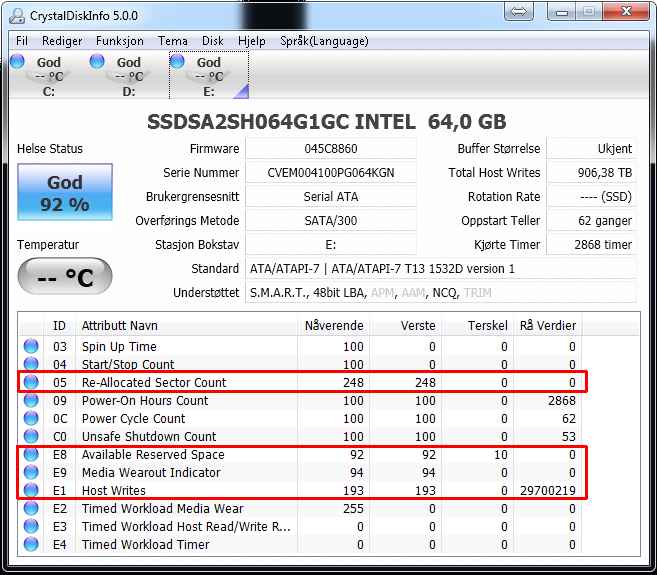Click the Rotation Rate value ---- (SSD)
This screenshot has width=657, height=575.
point(591,197)
